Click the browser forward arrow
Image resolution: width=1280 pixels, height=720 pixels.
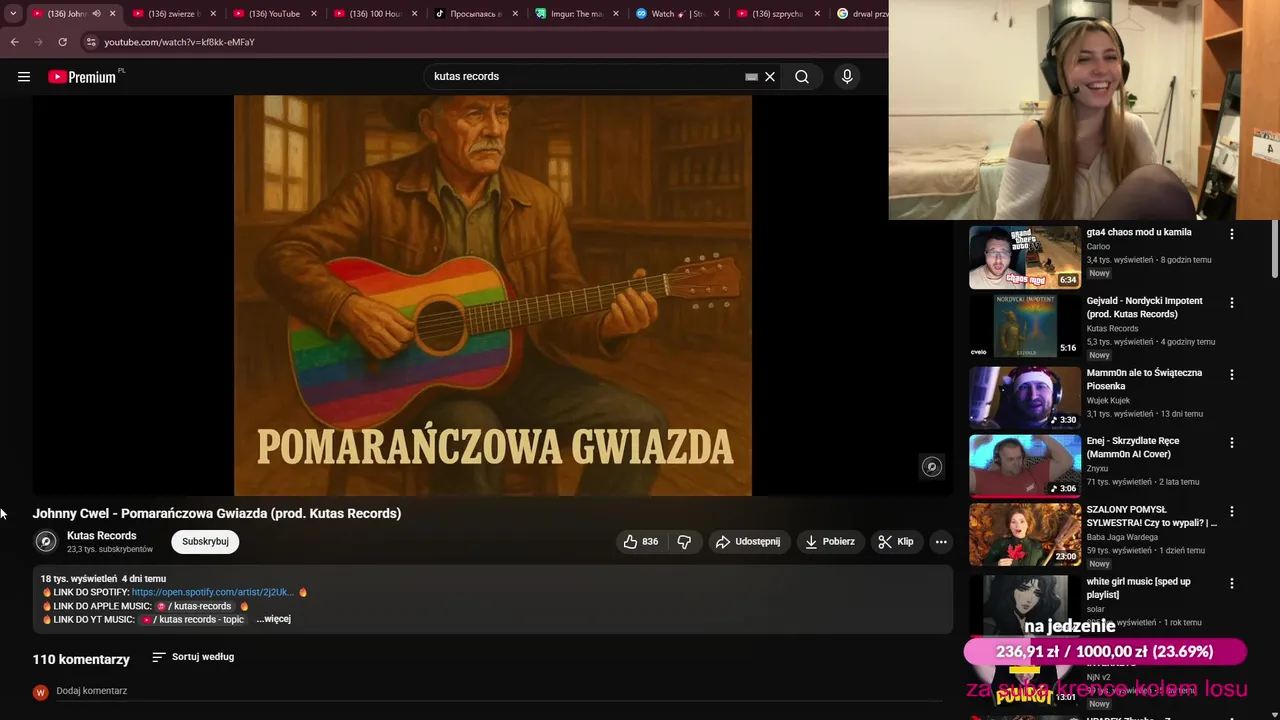[38, 42]
